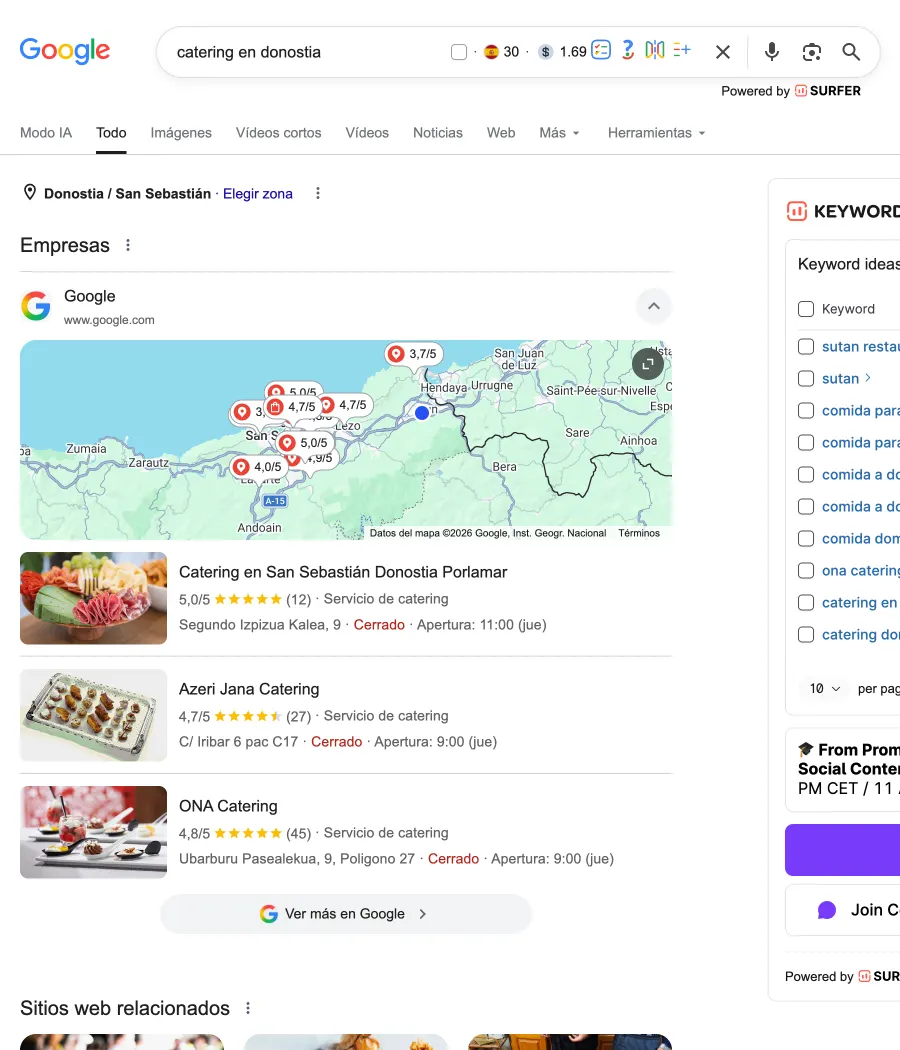The height and width of the screenshot is (1050, 900).
Task: Switch to Imágenes tab
Action: point(181,133)
